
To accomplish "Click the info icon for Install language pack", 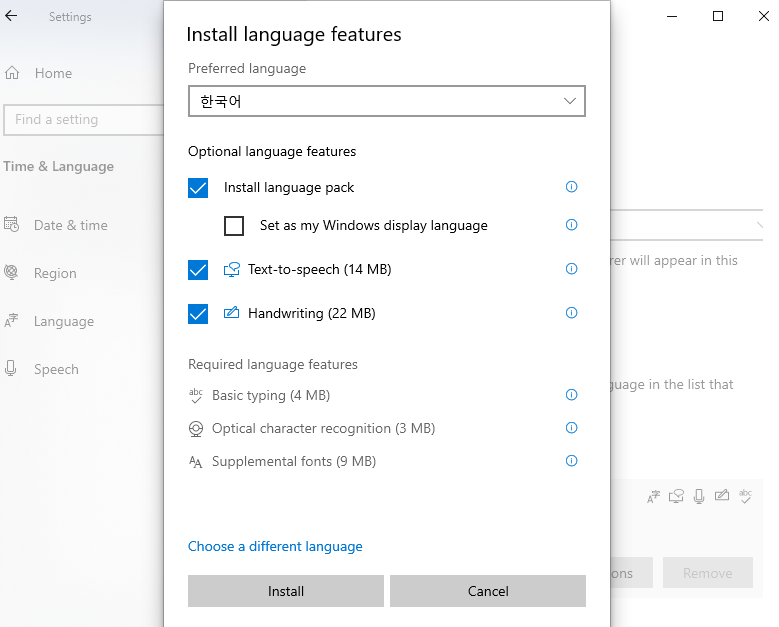I will click(571, 187).
